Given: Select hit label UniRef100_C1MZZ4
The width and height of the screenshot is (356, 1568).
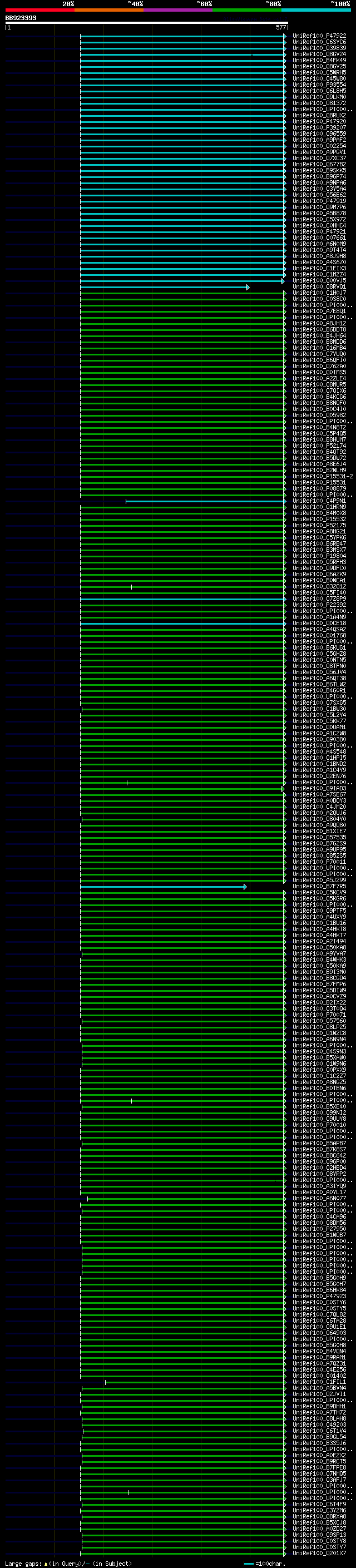Looking at the screenshot, I should (x=319, y=275).
